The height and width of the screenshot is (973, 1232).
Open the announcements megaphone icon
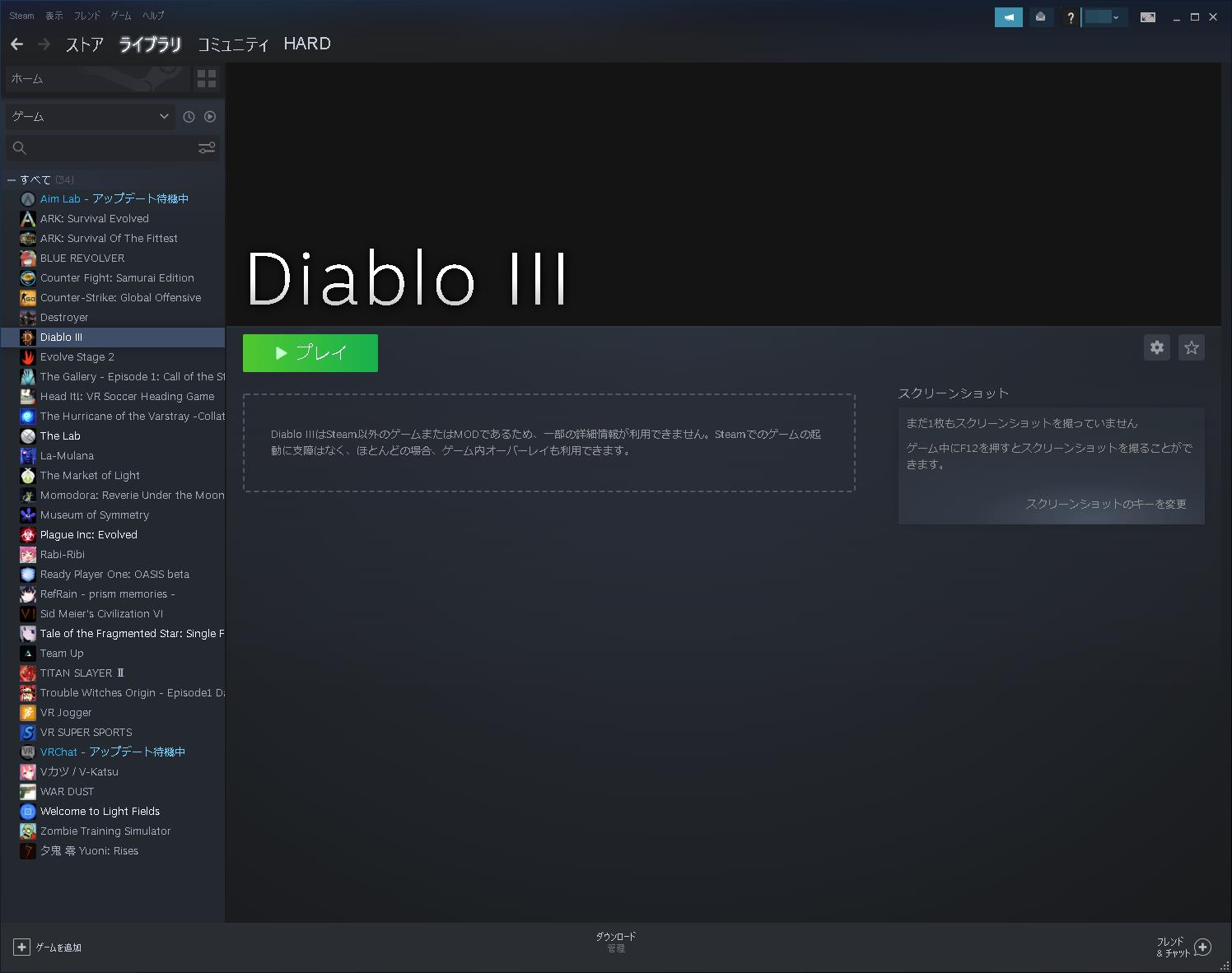(1009, 16)
